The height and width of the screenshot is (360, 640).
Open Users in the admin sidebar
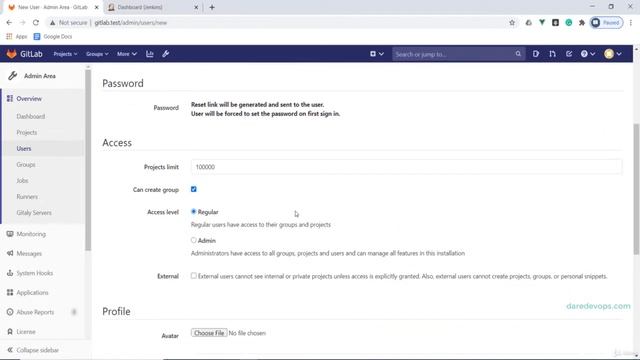(24, 149)
